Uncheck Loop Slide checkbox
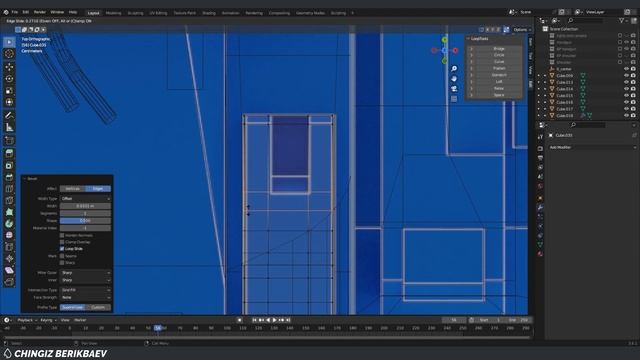Viewport: 640px width, 360px height. 62,249
